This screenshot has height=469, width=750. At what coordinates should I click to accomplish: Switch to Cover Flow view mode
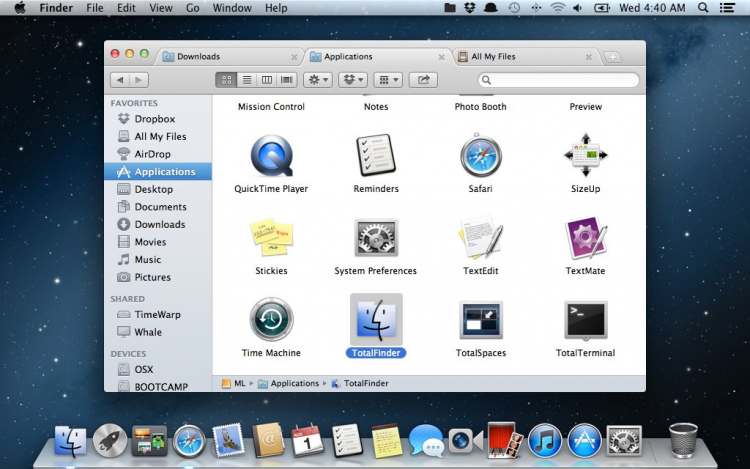[287, 80]
